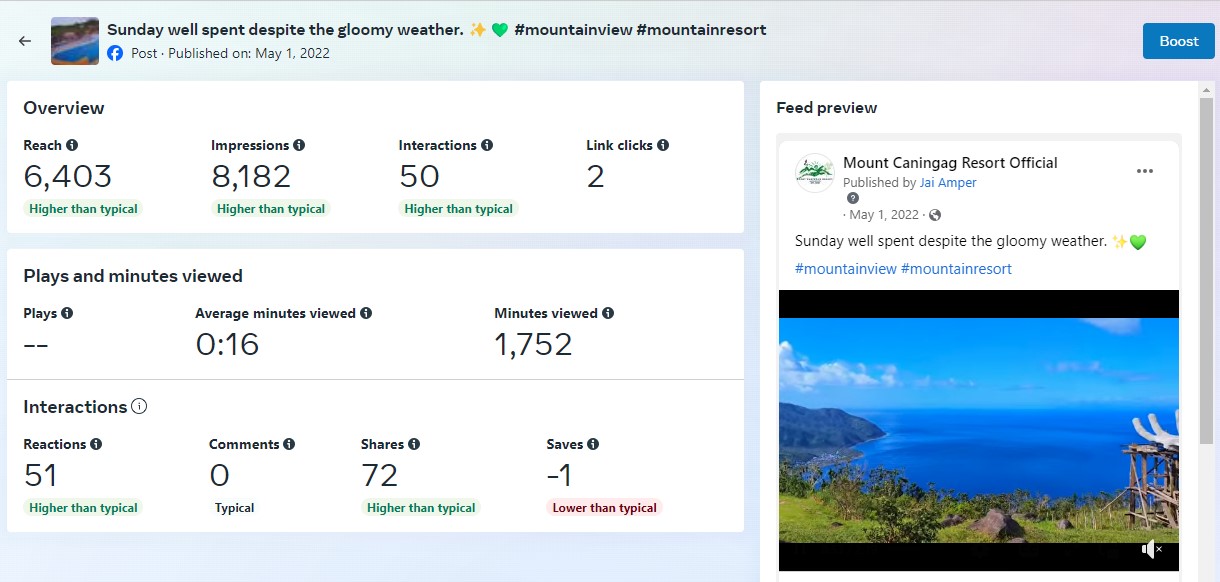Click the Mount Caningag Resort page logo
Screen dimensions: 1220x582
pos(815,172)
